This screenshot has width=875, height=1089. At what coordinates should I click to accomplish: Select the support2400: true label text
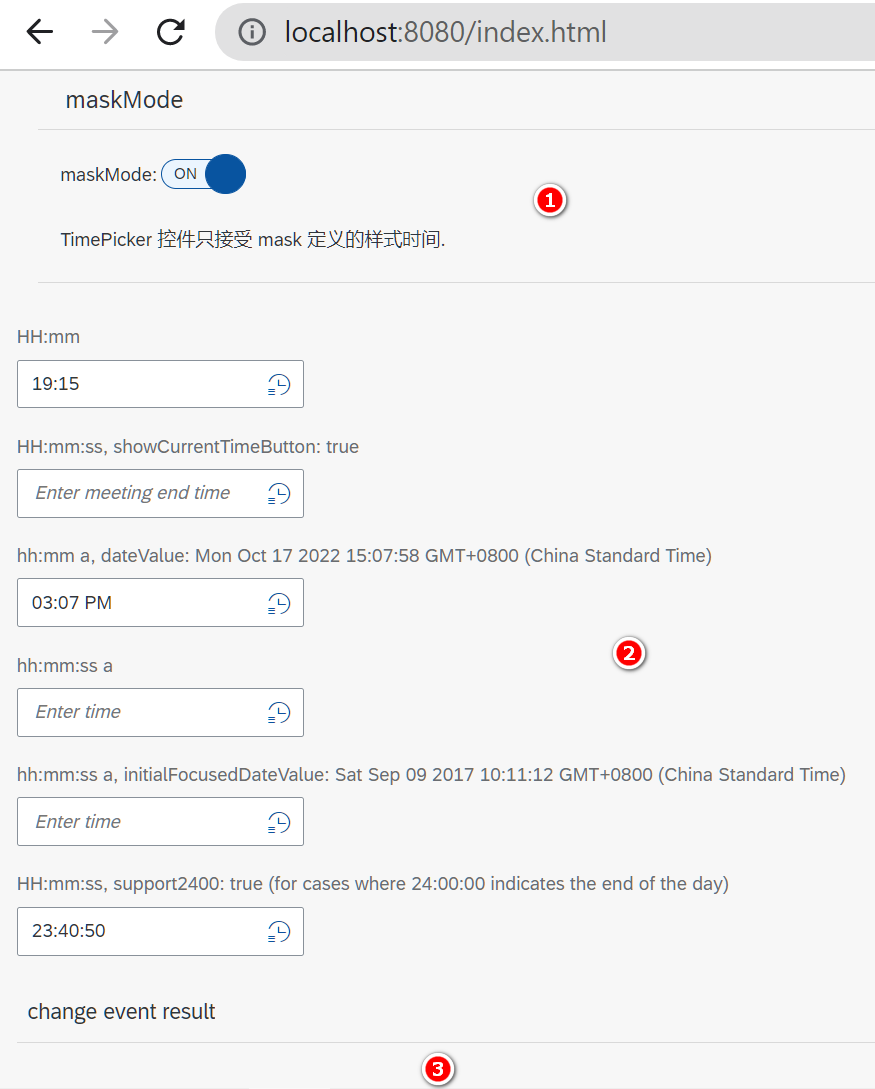373,883
